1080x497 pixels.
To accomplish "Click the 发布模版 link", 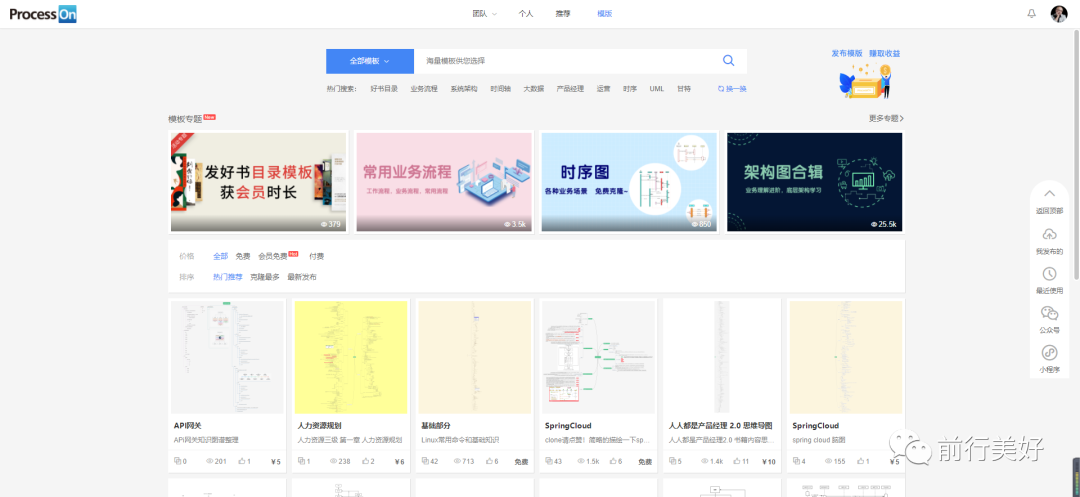I will [x=847, y=53].
